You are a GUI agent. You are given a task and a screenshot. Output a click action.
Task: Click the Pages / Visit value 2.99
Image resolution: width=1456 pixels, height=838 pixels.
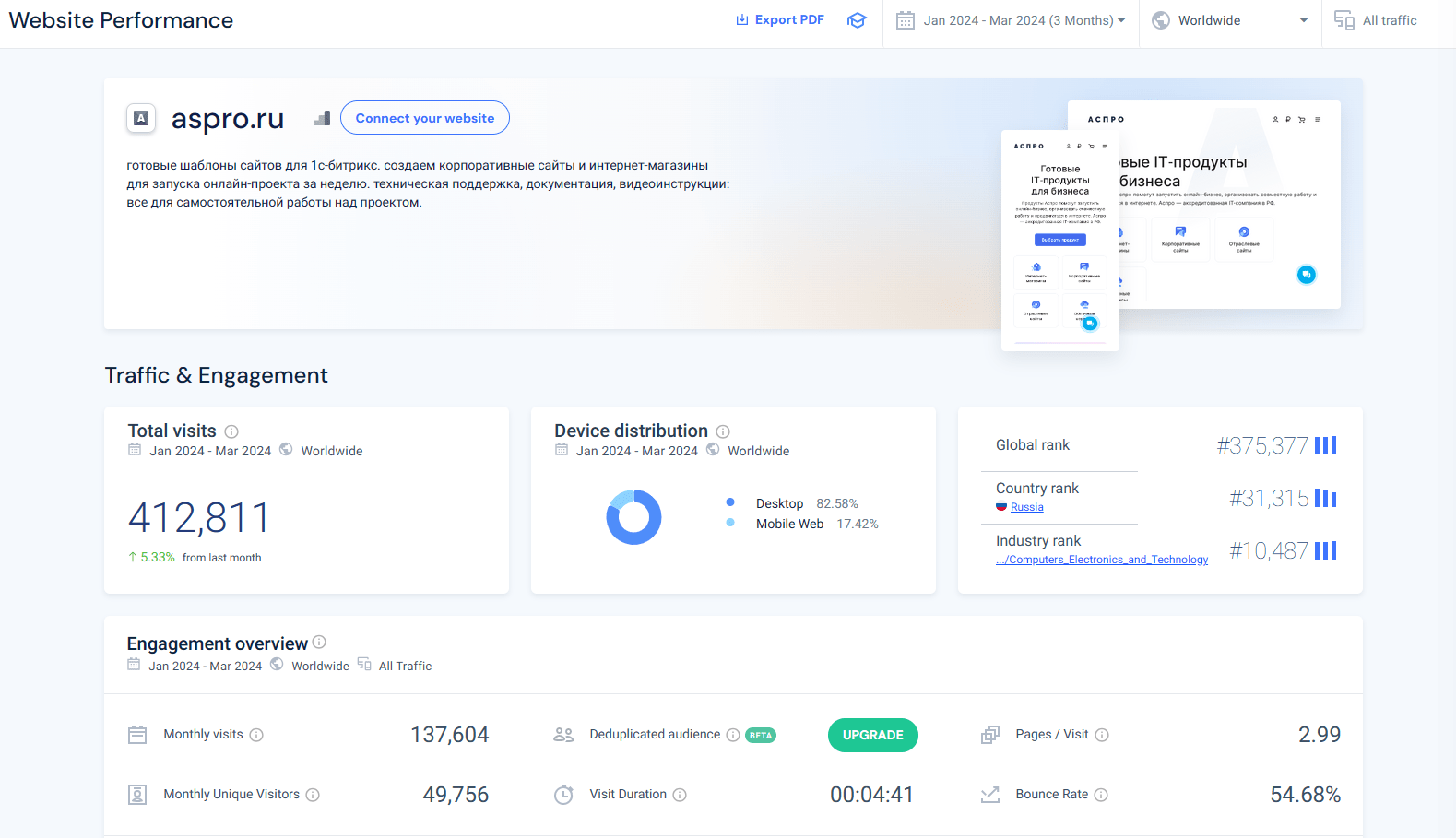point(1320,735)
